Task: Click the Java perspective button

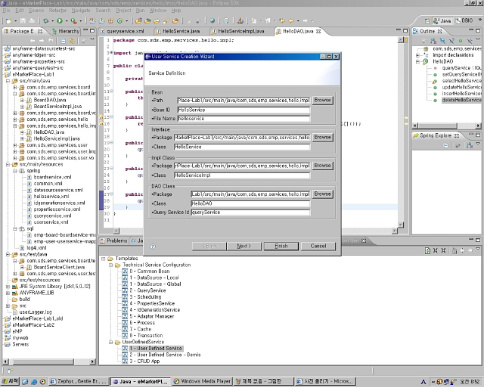Action: [442, 21]
